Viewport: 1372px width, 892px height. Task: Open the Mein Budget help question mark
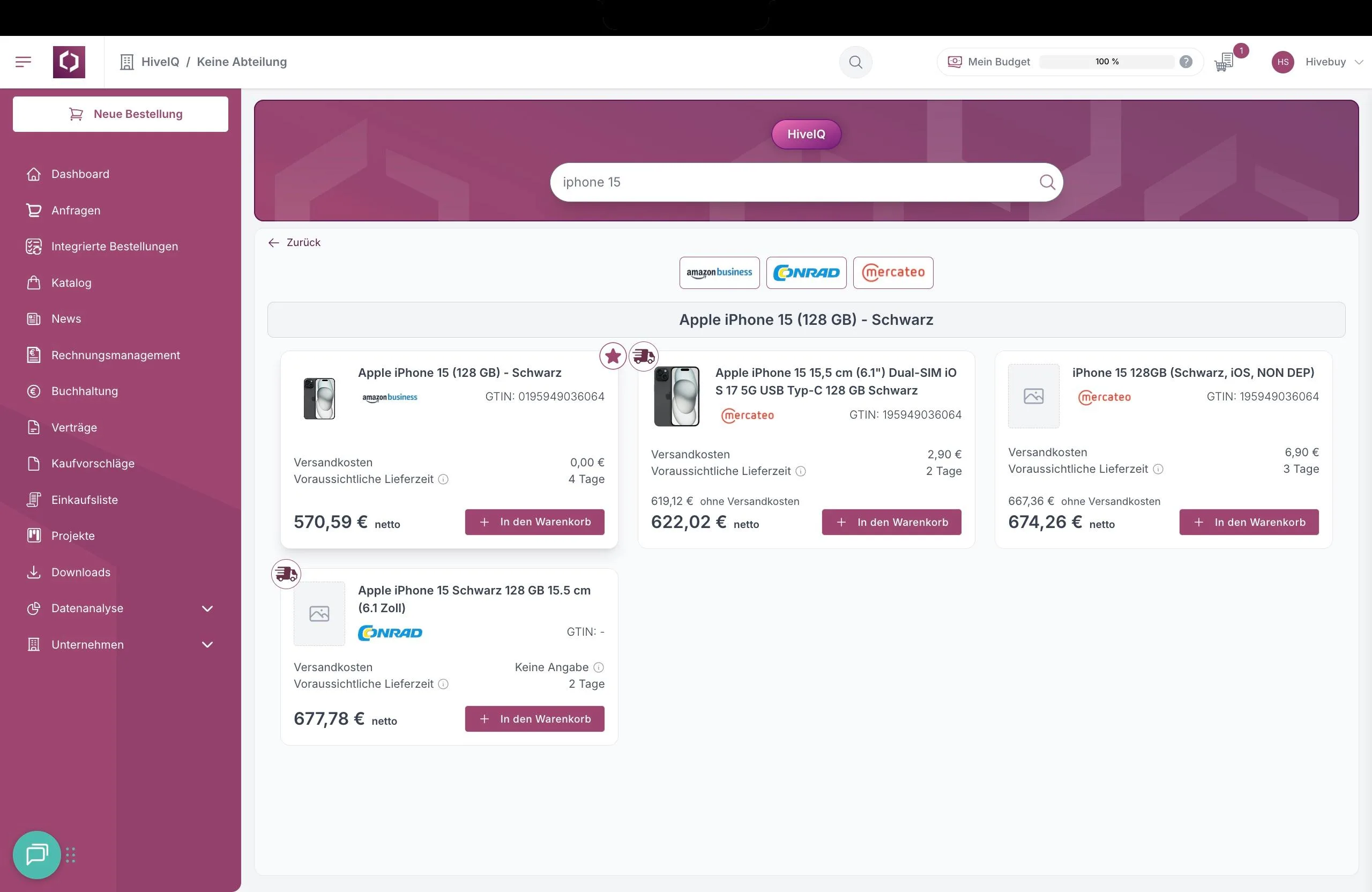1186,62
